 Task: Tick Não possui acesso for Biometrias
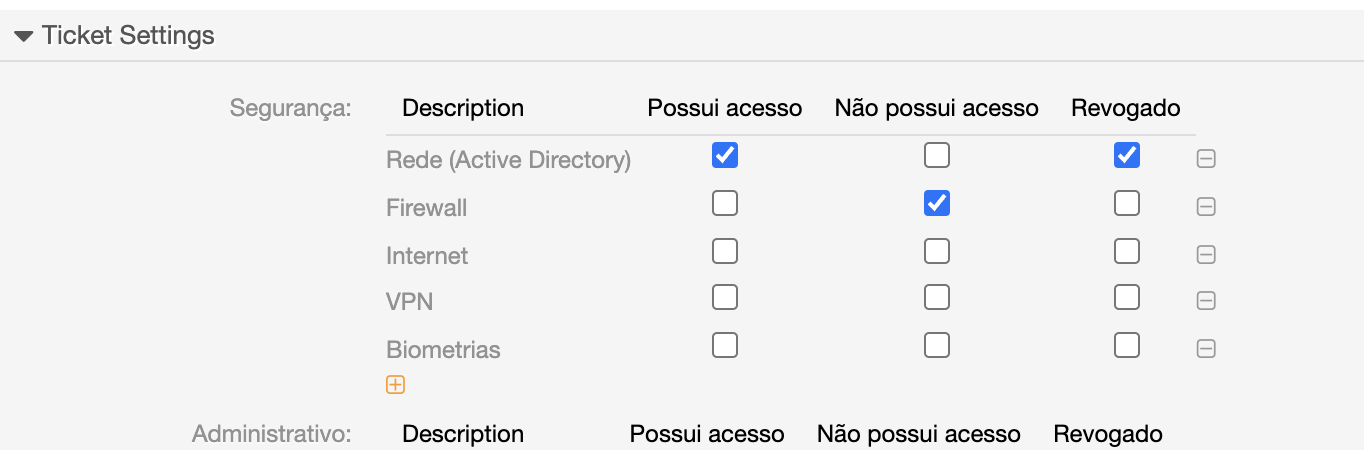pos(937,346)
